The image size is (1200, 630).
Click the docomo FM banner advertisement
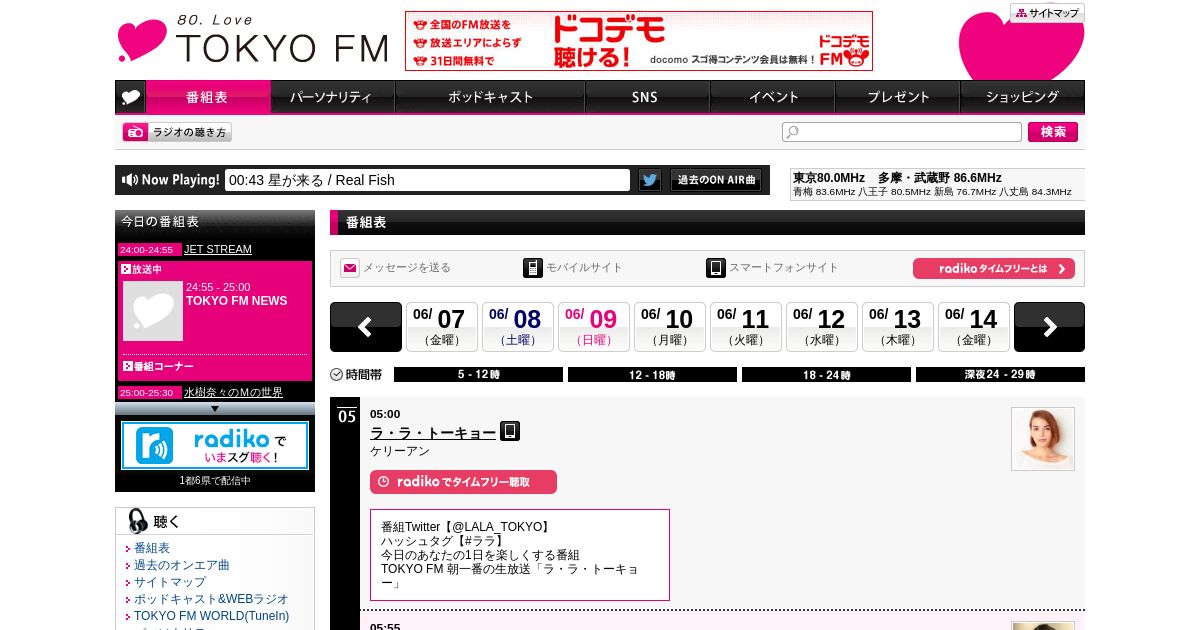click(x=638, y=41)
